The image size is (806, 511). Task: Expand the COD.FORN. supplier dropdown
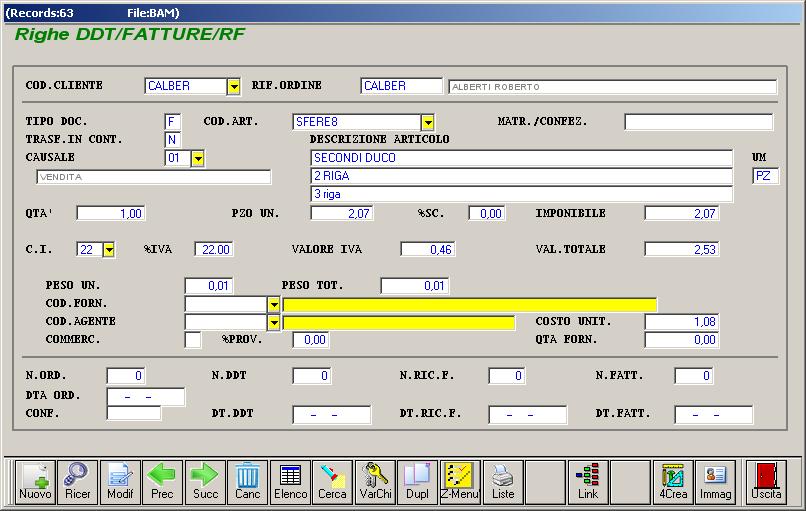point(273,304)
